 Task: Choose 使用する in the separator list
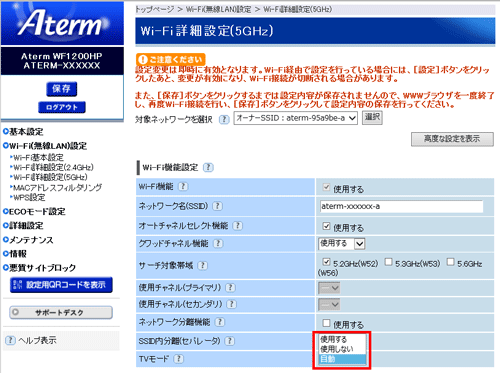point(342,339)
